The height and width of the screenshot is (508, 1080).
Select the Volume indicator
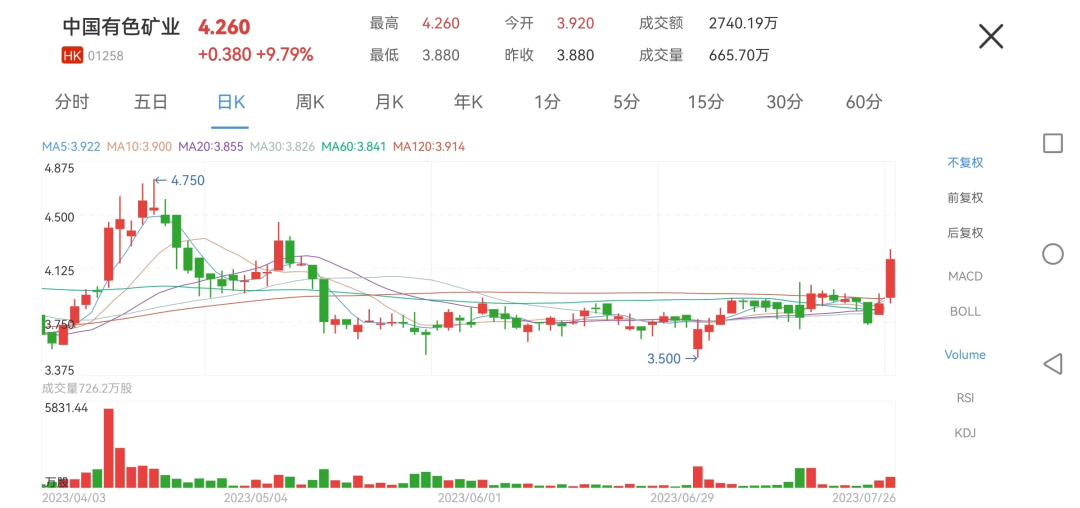click(x=965, y=354)
